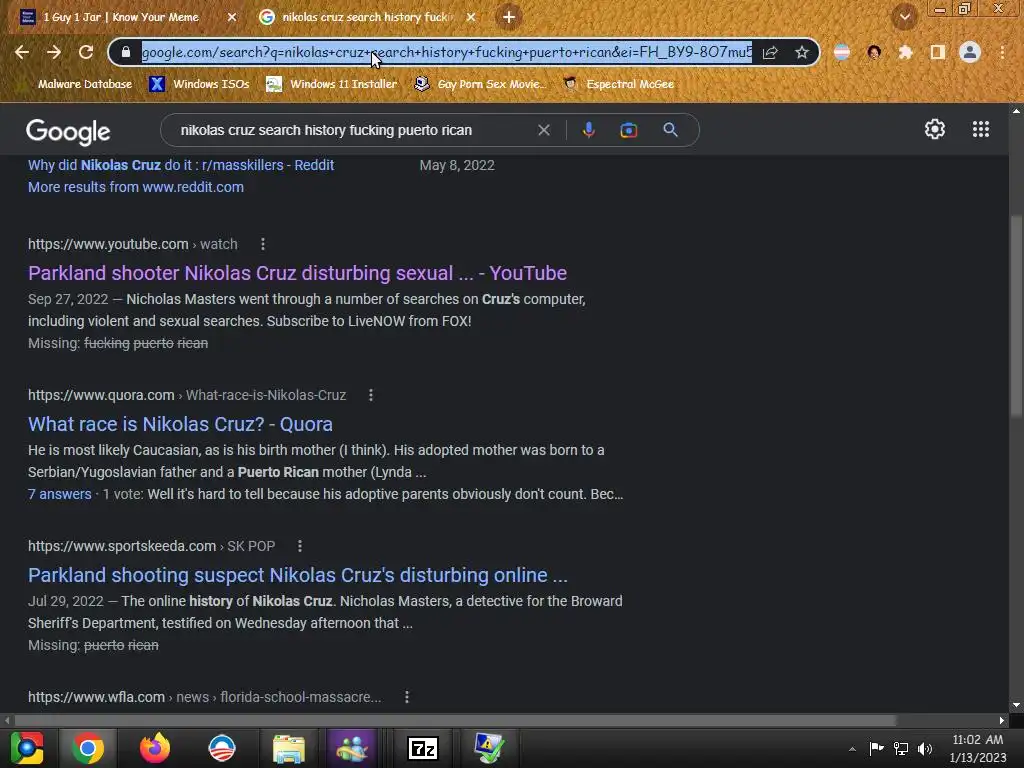The width and height of the screenshot is (1024, 768).
Task: Switch to the 1 Guy 1 Jar tab
Action: [121, 17]
